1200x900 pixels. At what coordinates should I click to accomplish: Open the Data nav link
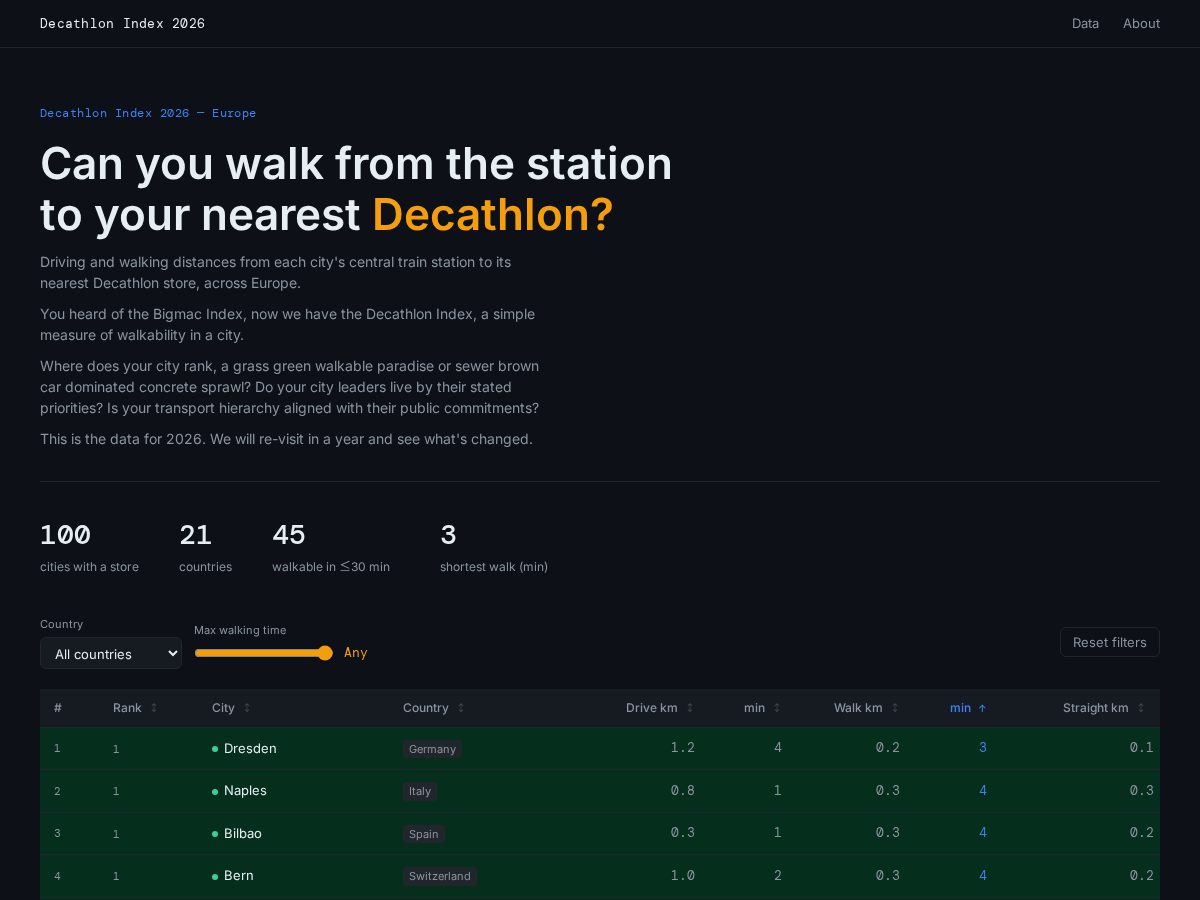pyautogui.click(x=1085, y=24)
